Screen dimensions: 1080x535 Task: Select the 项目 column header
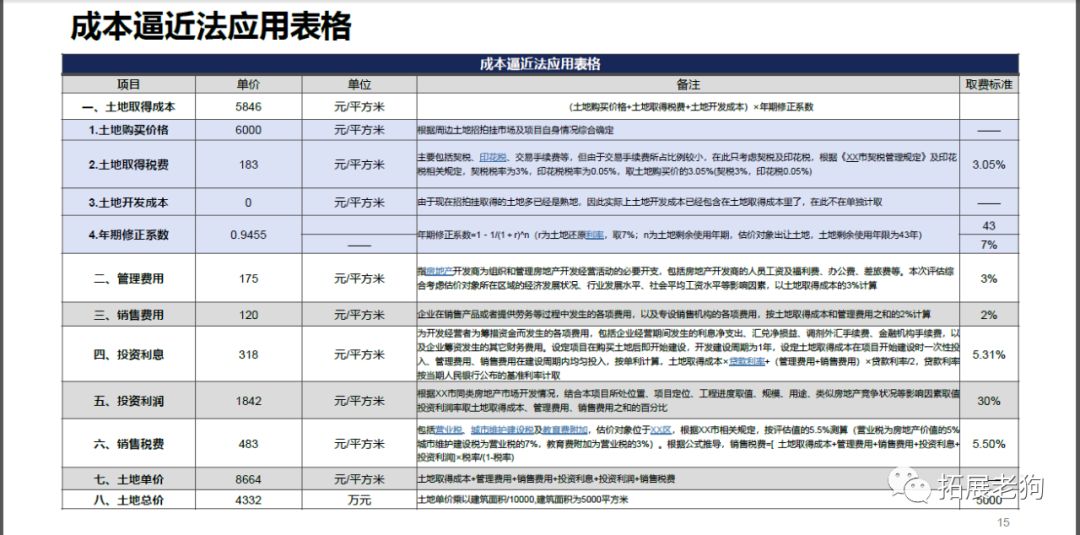[x=129, y=85]
